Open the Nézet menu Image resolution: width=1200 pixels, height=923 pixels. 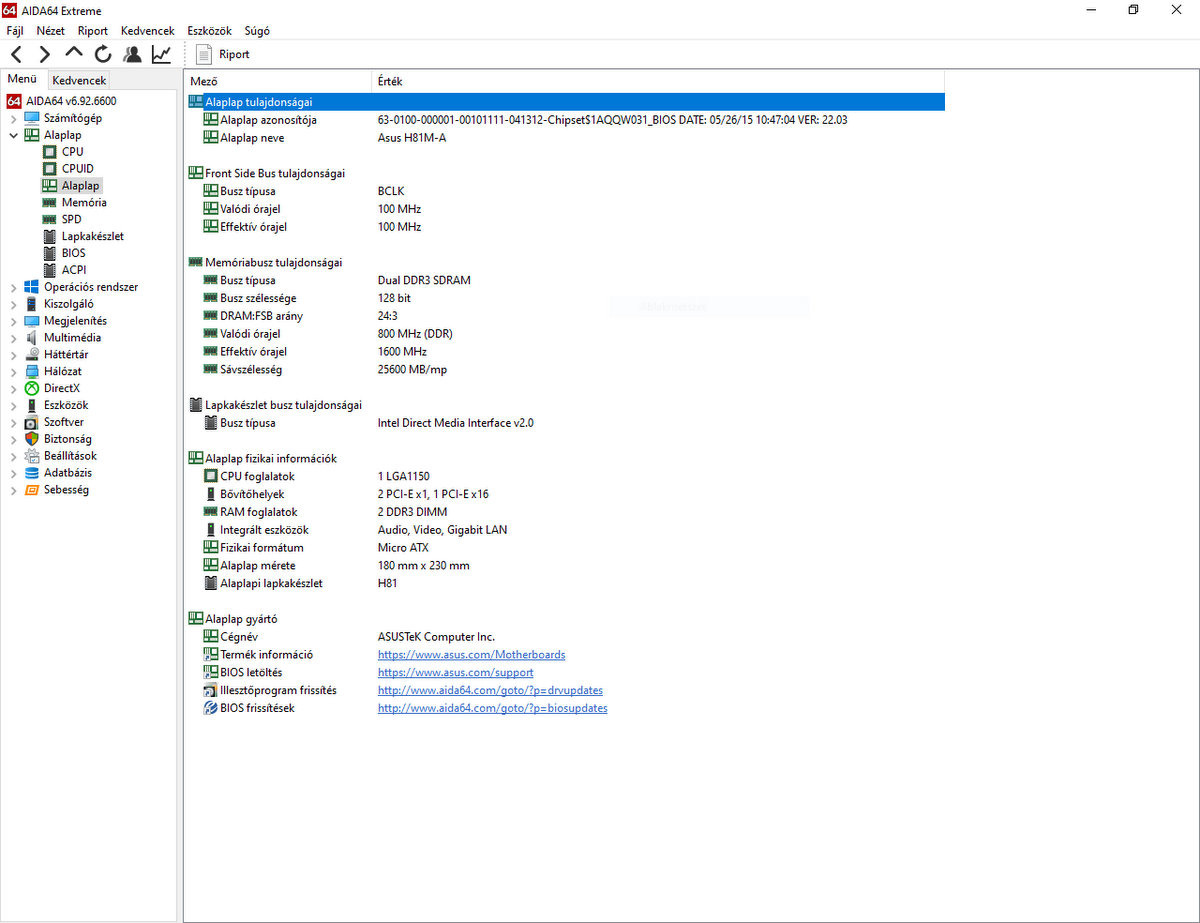point(50,31)
